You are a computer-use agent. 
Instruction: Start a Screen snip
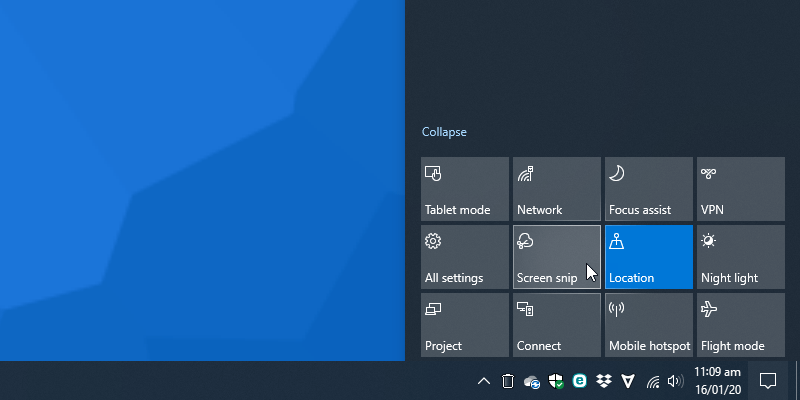click(557, 256)
